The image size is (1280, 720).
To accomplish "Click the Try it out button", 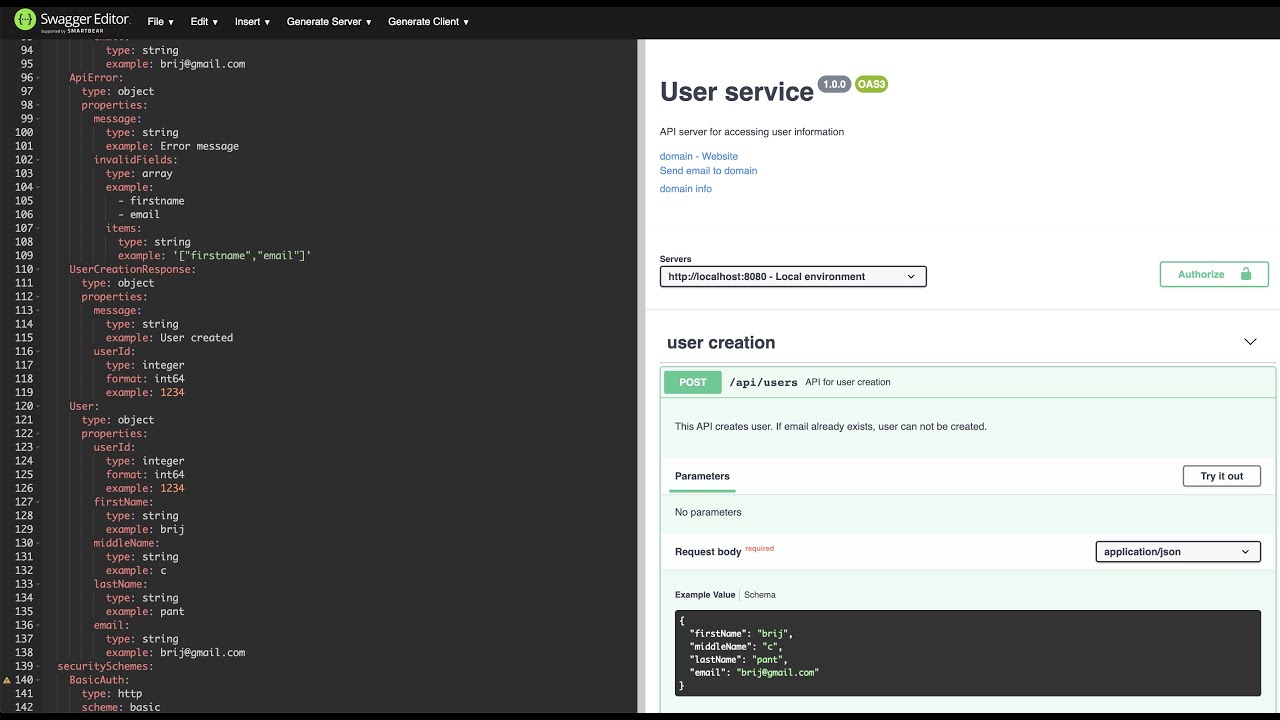I will 1222,476.
